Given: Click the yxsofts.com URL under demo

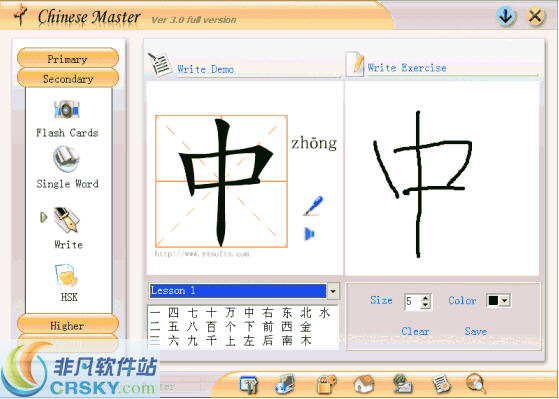Looking at the screenshot, I should pyautogui.click(x=202, y=254).
